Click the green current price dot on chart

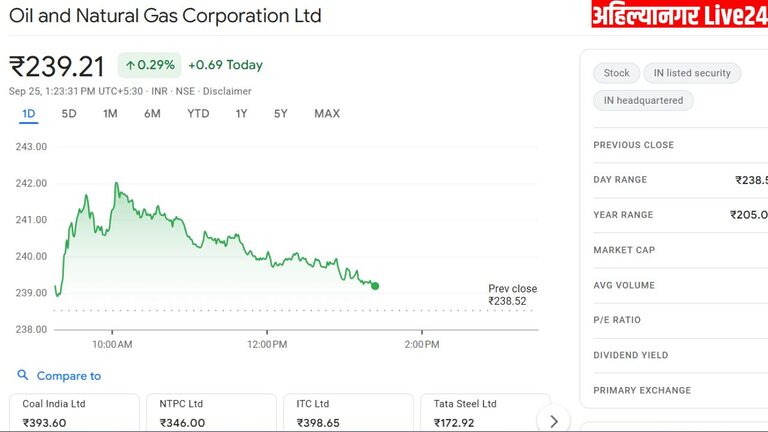pos(375,286)
